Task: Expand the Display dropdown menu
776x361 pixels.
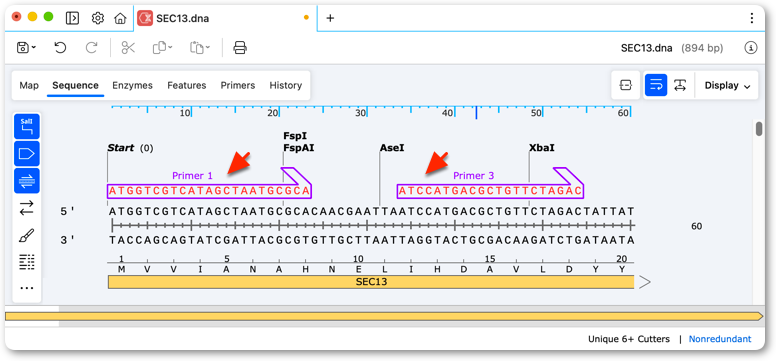Action: 727,86
